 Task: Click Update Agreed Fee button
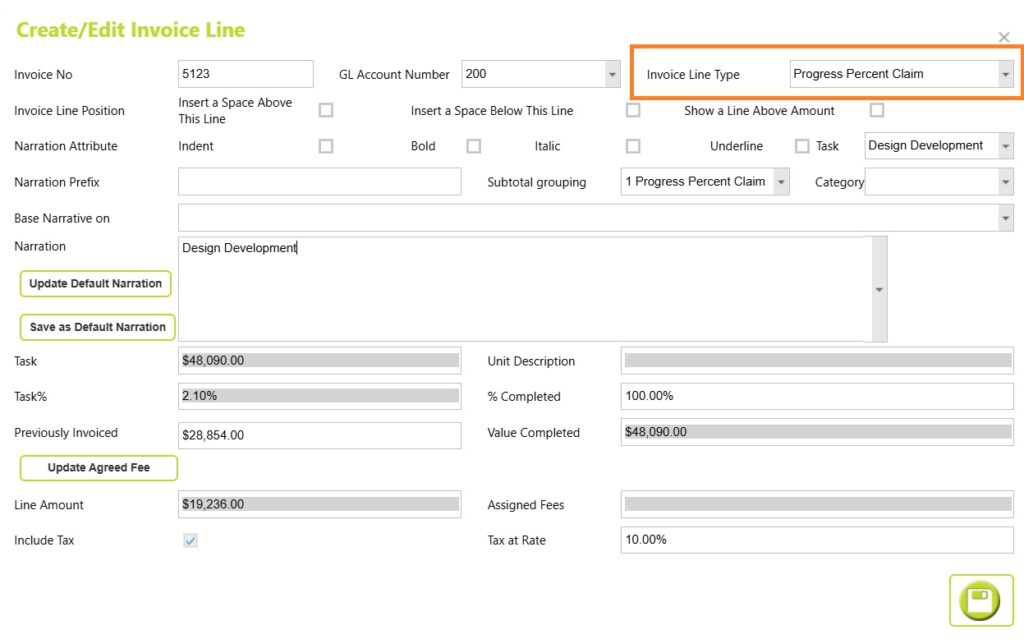(99, 468)
